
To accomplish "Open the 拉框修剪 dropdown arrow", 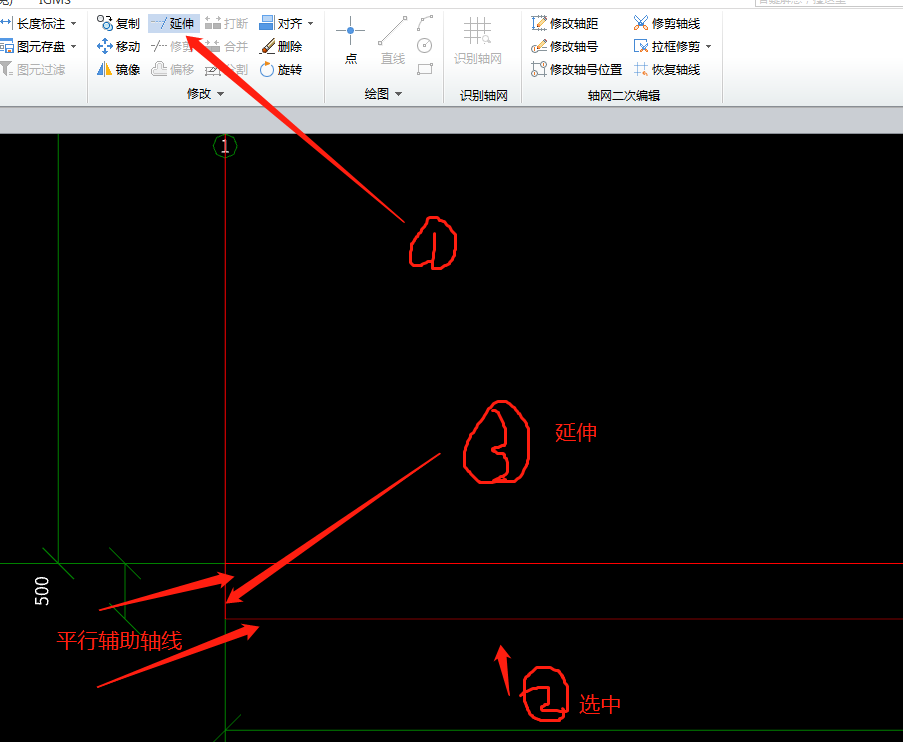I will click(x=708, y=47).
